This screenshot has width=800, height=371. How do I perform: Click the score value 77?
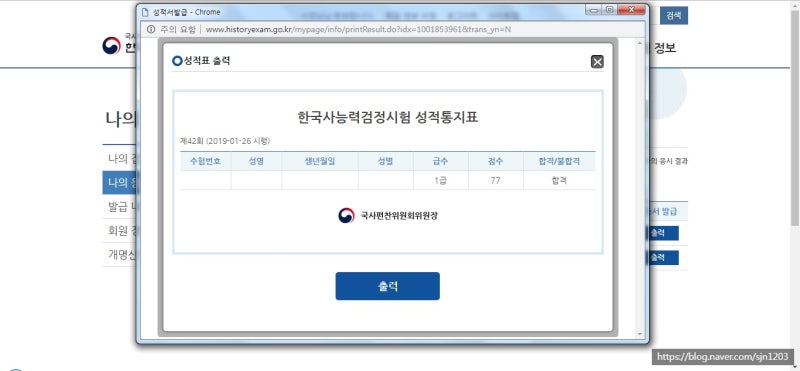coord(495,180)
